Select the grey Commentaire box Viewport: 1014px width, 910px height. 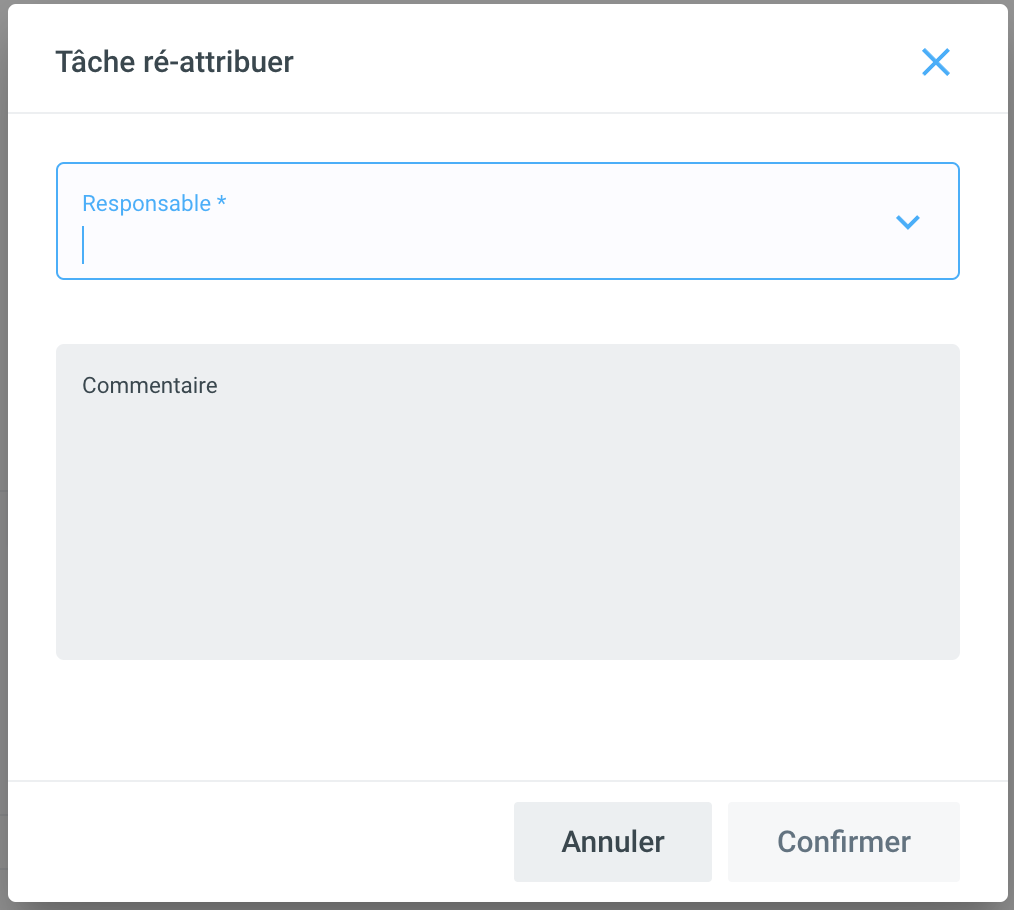click(507, 520)
